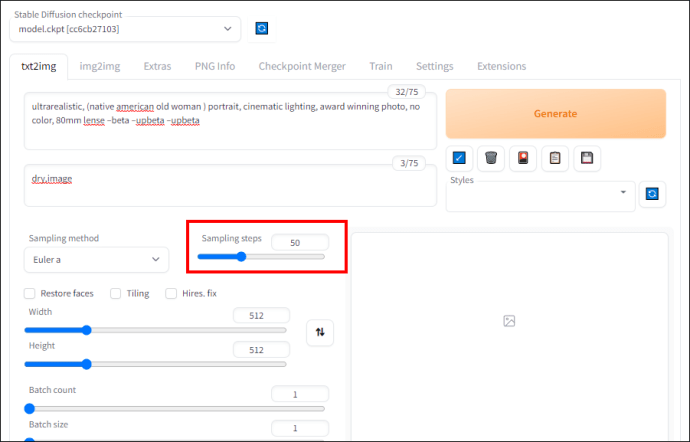The height and width of the screenshot is (442, 690).
Task: Click the Generate button
Action: 555,114
